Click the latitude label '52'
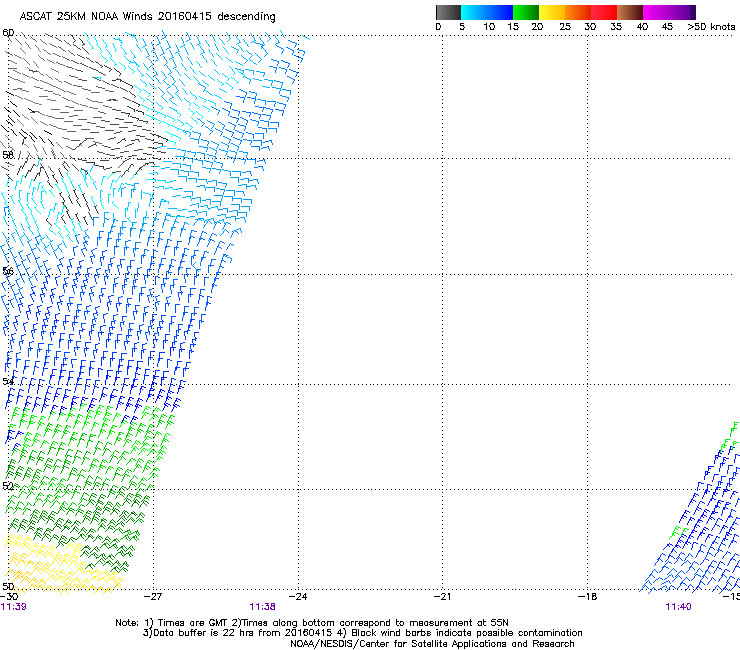The width and height of the screenshot is (740, 650). (8, 486)
